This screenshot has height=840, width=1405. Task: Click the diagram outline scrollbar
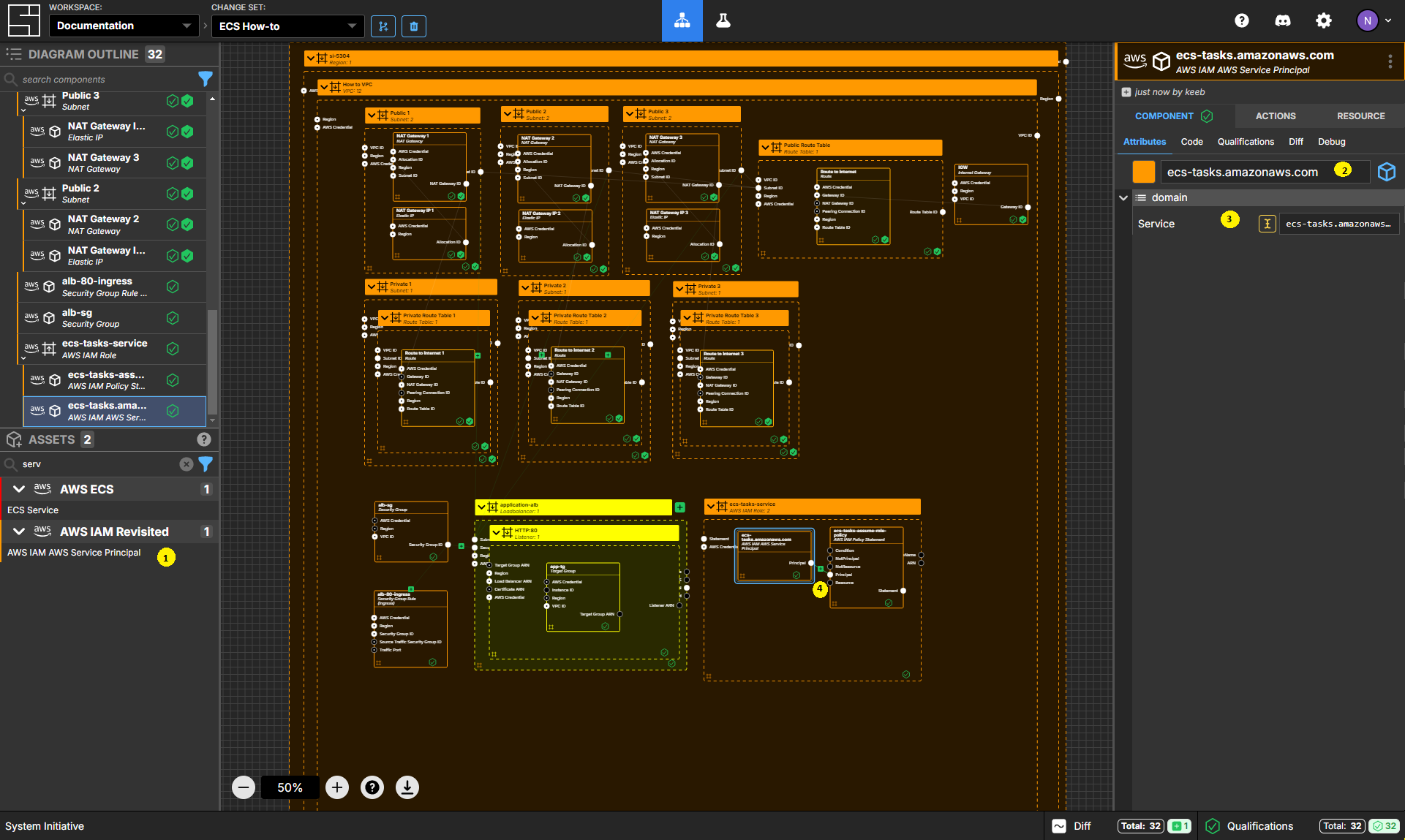click(x=212, y=362)
